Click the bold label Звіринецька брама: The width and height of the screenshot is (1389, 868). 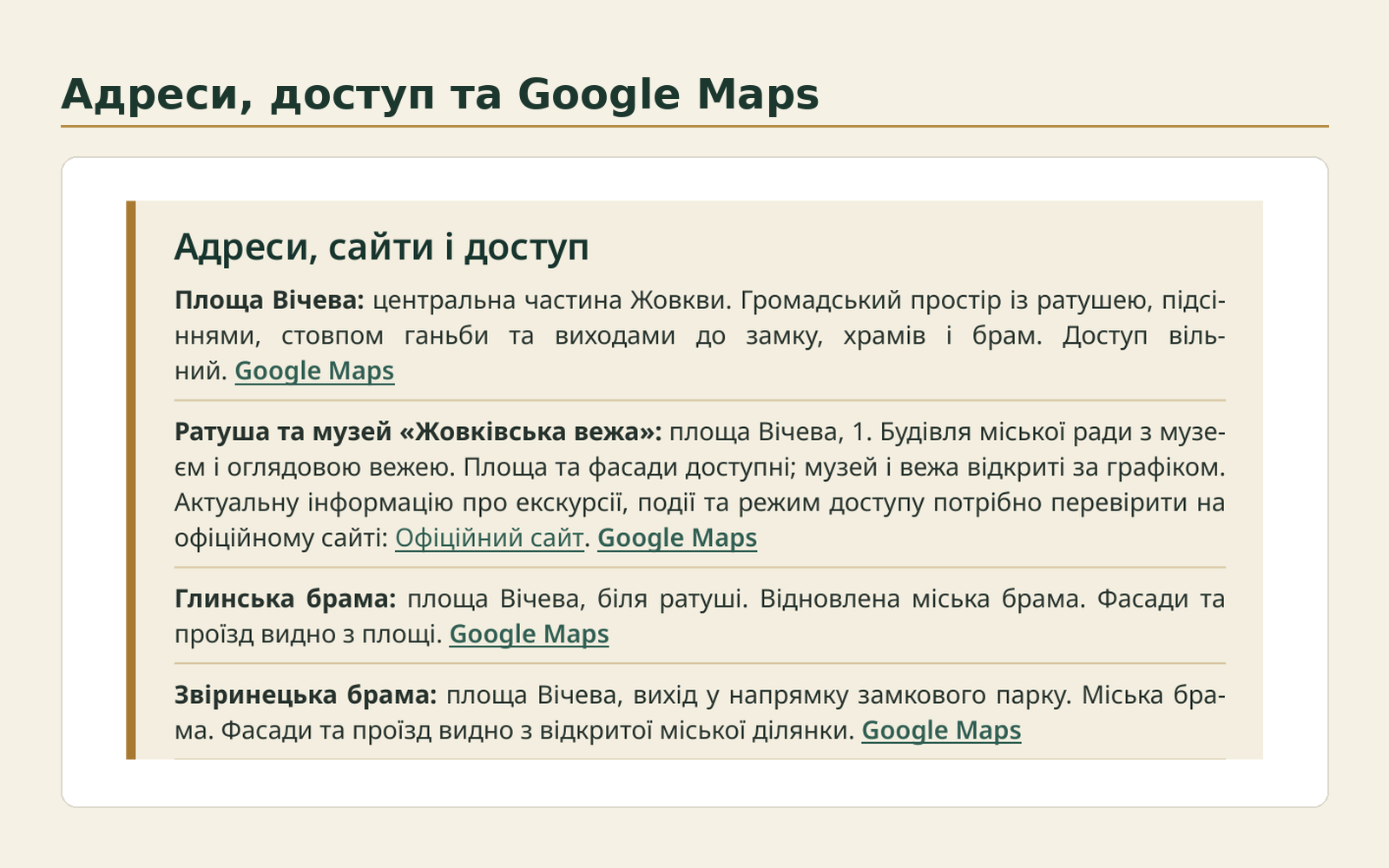pos(306,695)
